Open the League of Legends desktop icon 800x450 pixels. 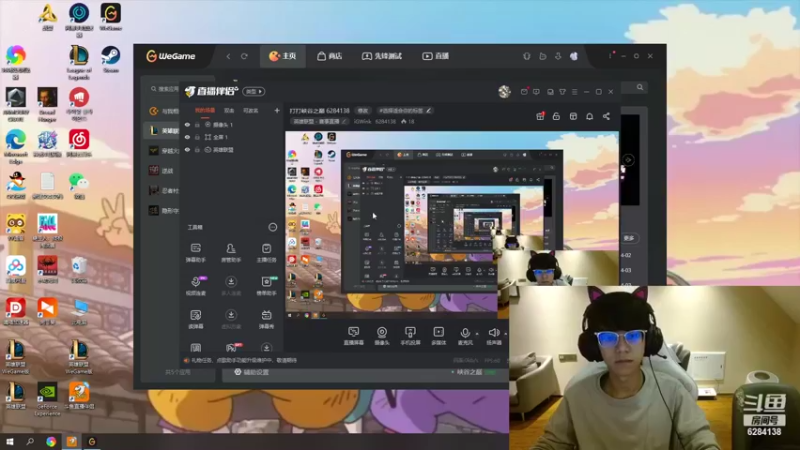tap(79, 63)
